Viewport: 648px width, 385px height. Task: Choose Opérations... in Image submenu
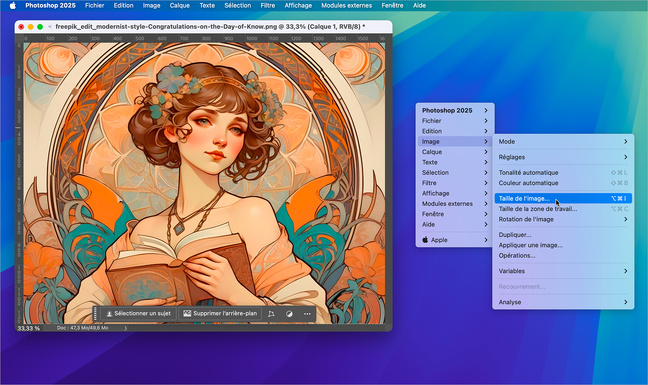pyautogui.click(x=563, y=255)
